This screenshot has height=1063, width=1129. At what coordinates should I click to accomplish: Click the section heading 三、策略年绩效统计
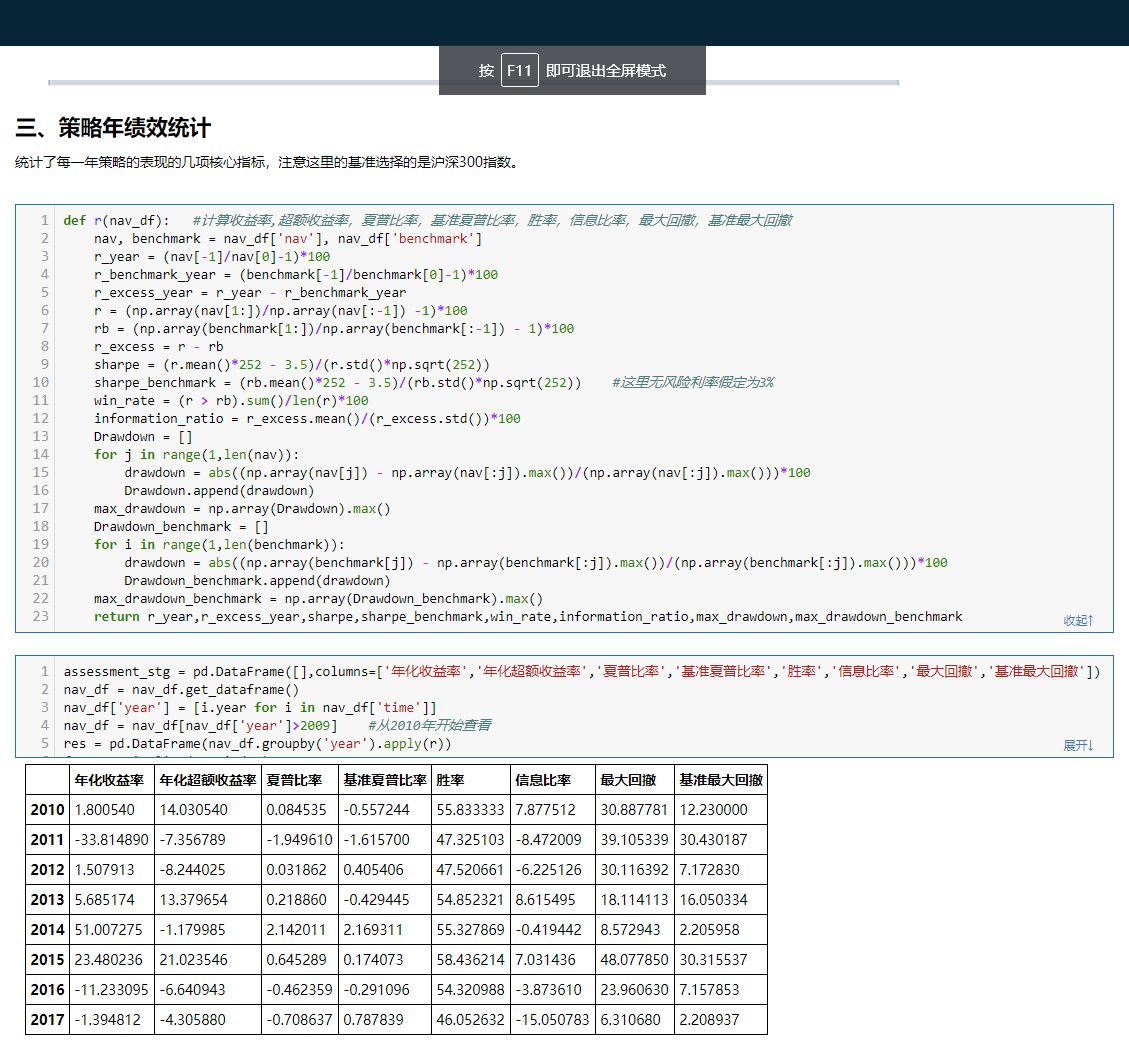pyautogui.click(x=113, y=128)
